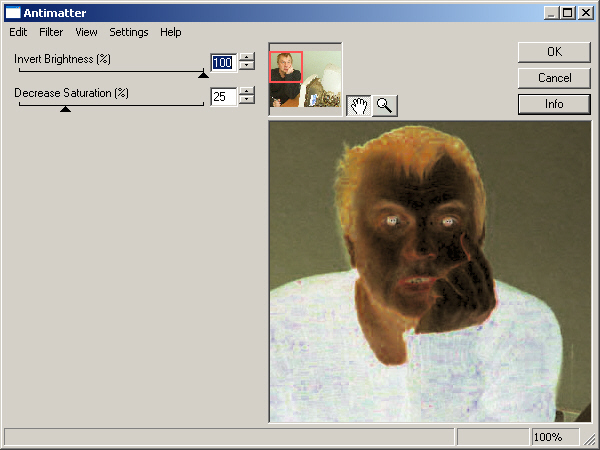The width and height of the screenshot is (600, 450).
Task: Click the Info button
Action: (x=554, y=104)
